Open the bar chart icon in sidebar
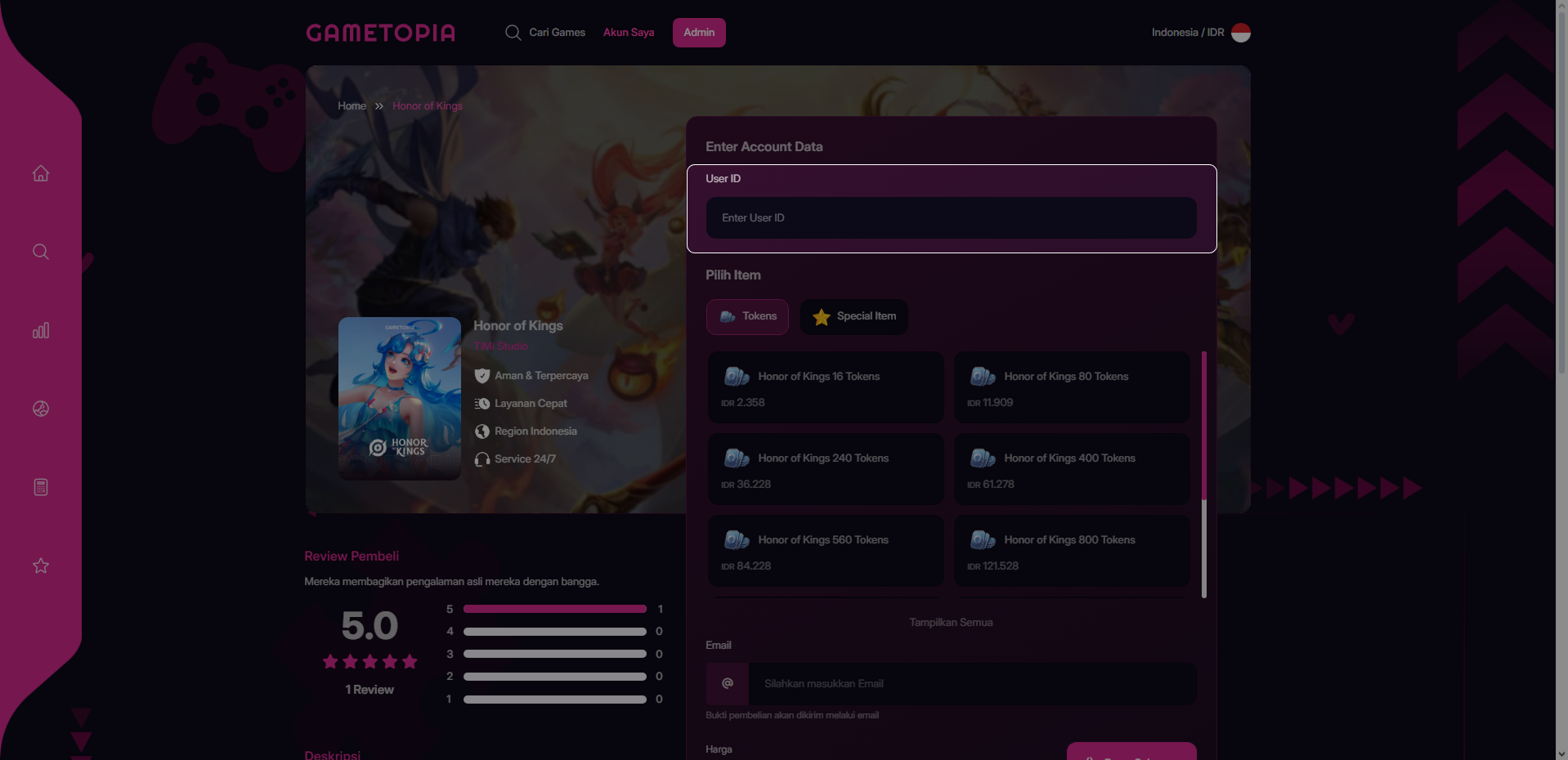Screen dimensions: 1568x760 41,330
